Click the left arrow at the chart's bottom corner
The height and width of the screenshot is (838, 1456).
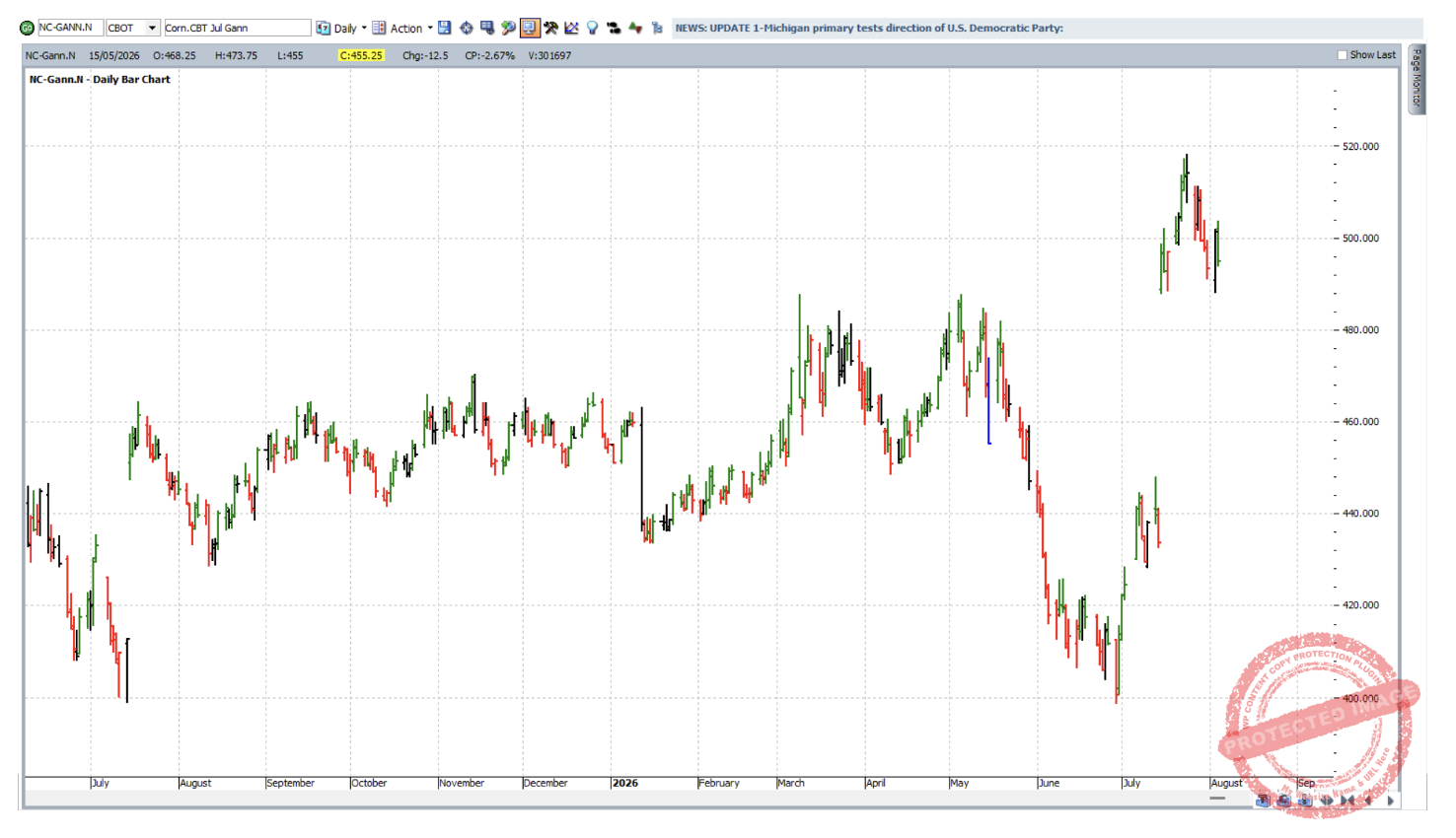point(1369,801)
